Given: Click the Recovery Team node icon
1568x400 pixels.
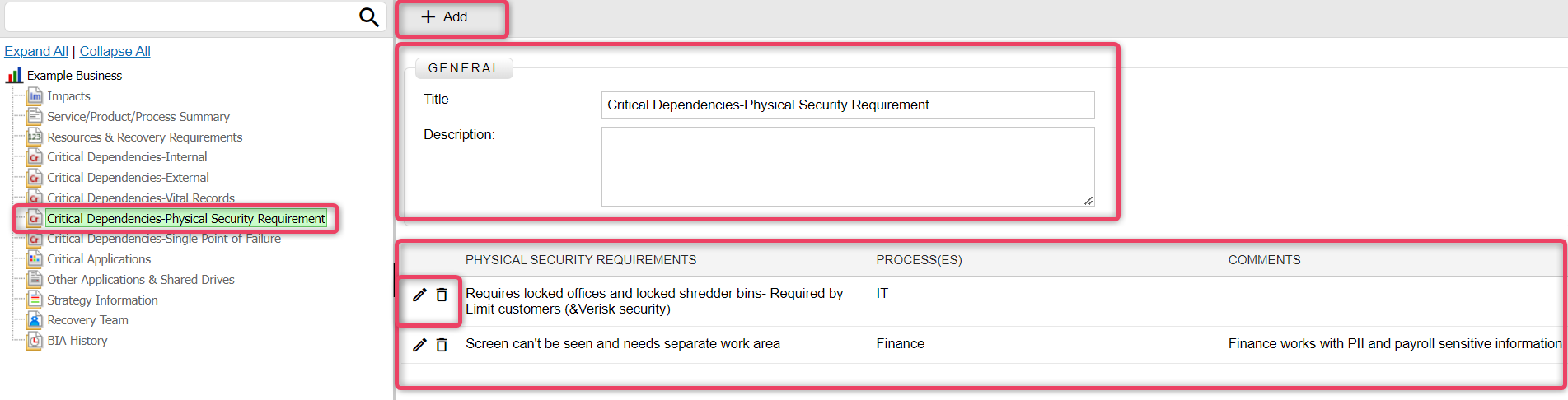Looking at the screenshot, I should 35,320.
